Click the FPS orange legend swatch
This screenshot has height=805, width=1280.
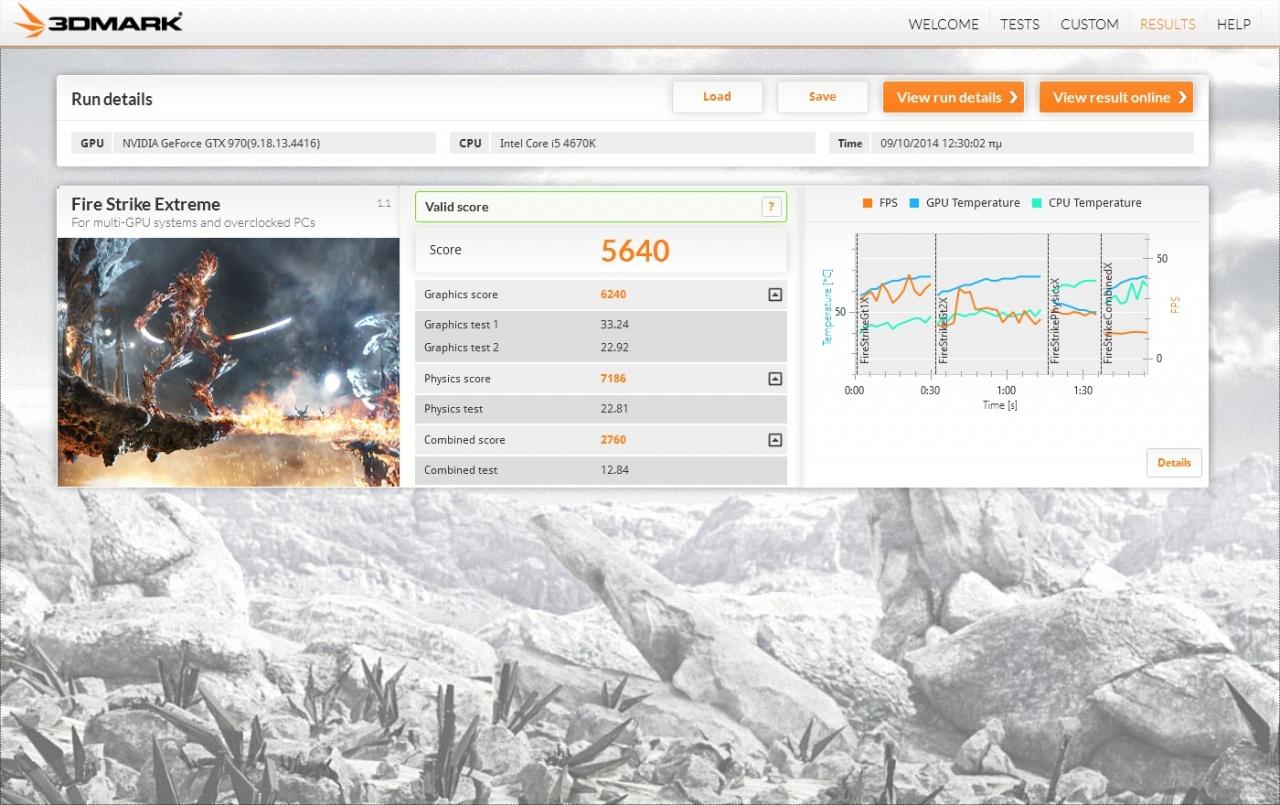click(x=867, y=203)
